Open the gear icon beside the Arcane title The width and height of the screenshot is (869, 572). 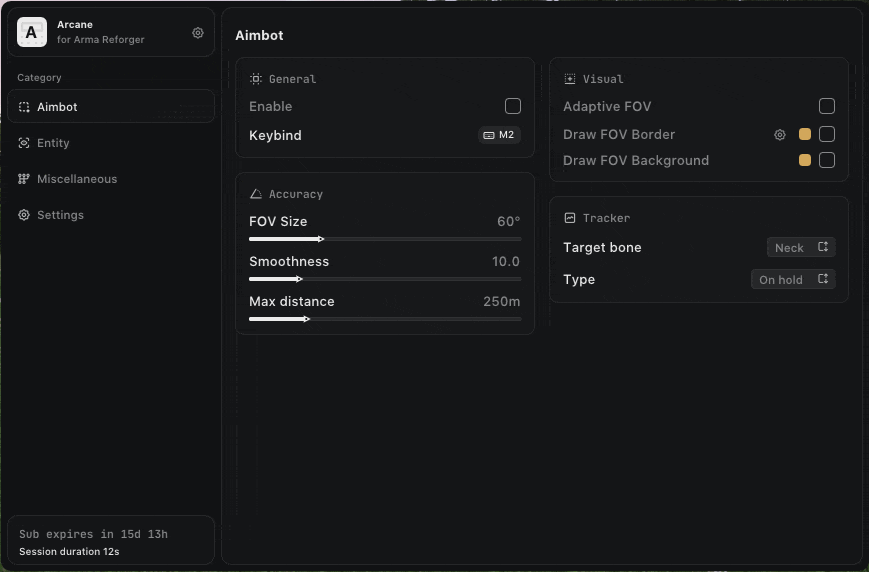198,33
